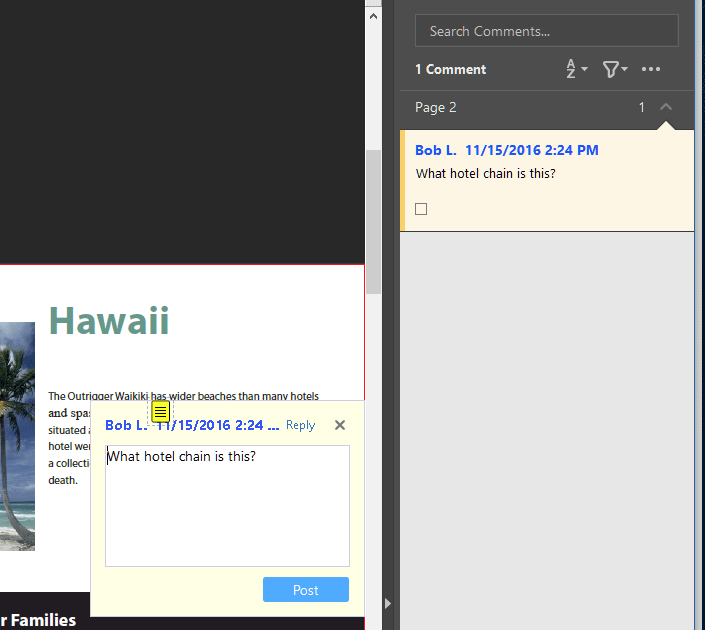Screen dimensions: 705x630
Task: Click the document vertical scrollbar thumb
Action: coord(373,220)
